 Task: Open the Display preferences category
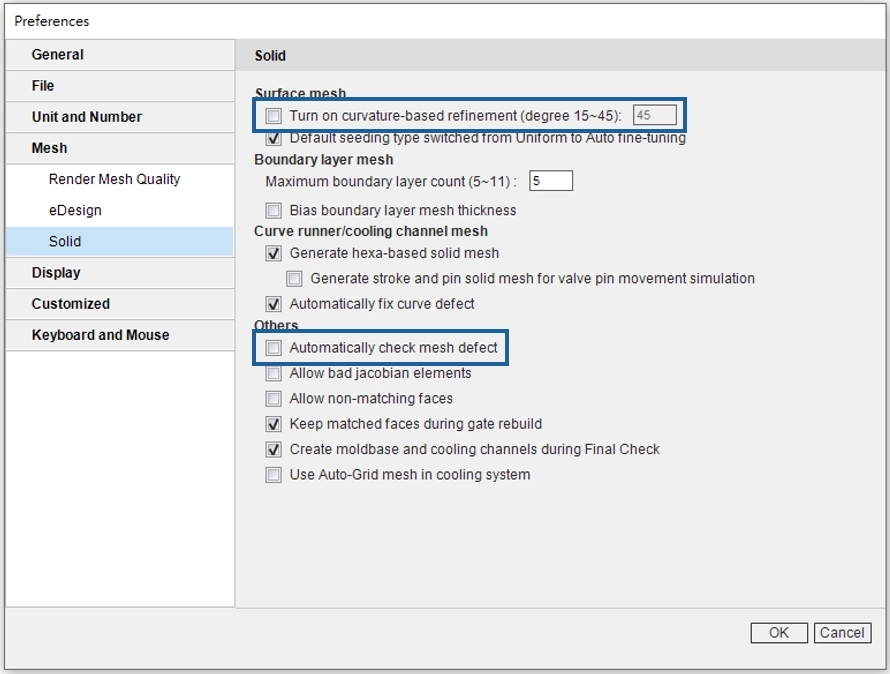56,272
